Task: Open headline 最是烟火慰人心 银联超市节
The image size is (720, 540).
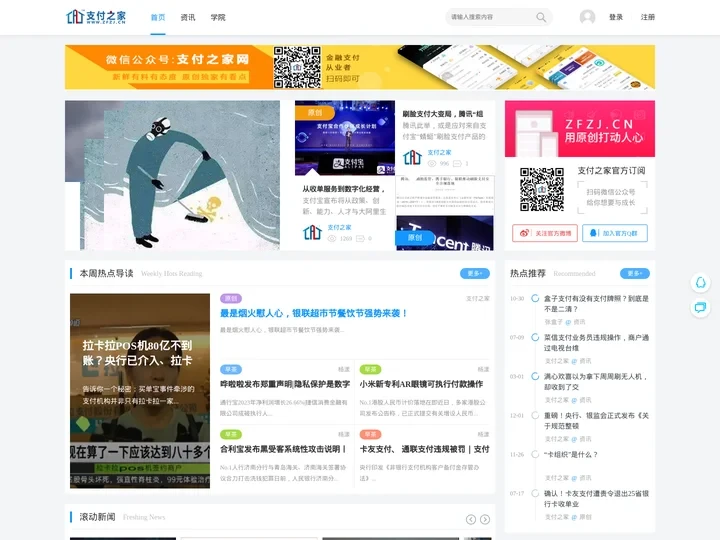Action: (x=314, y=313)
